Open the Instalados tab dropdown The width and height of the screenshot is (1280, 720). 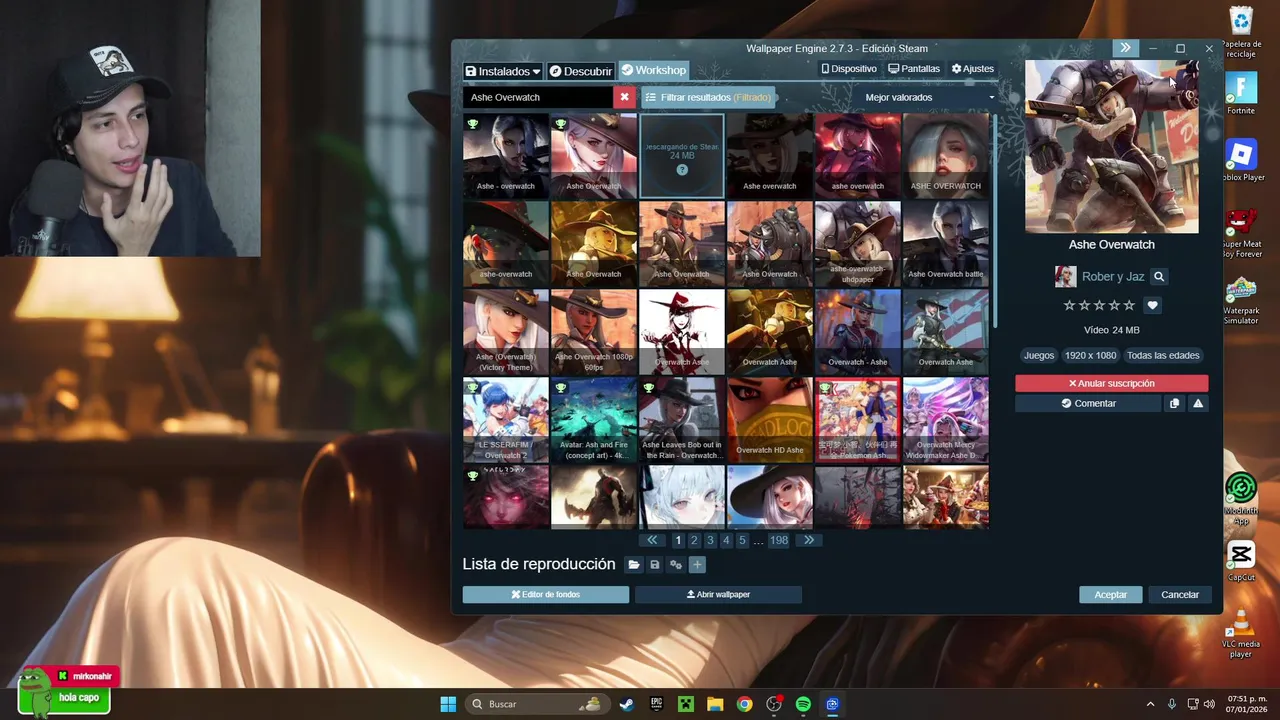click(x=503, y=71)
